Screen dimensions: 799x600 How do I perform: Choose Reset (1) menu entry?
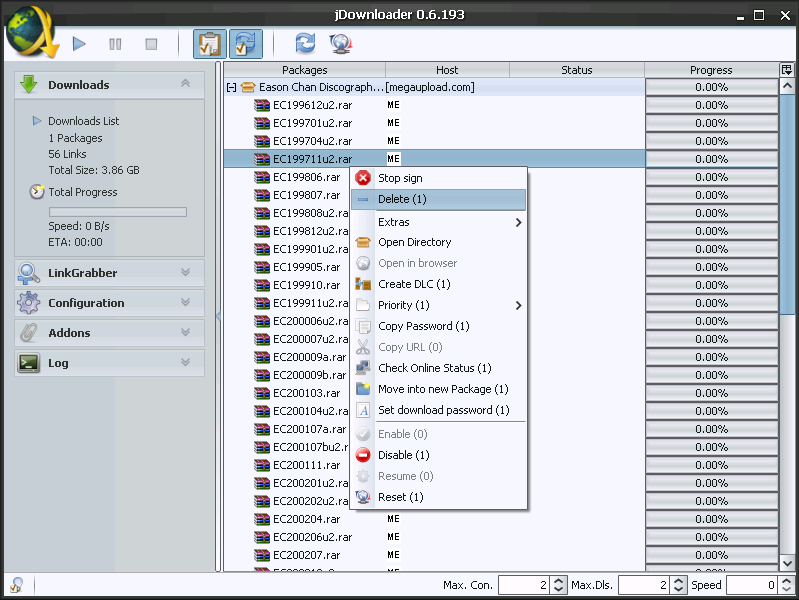pos(438,497)
